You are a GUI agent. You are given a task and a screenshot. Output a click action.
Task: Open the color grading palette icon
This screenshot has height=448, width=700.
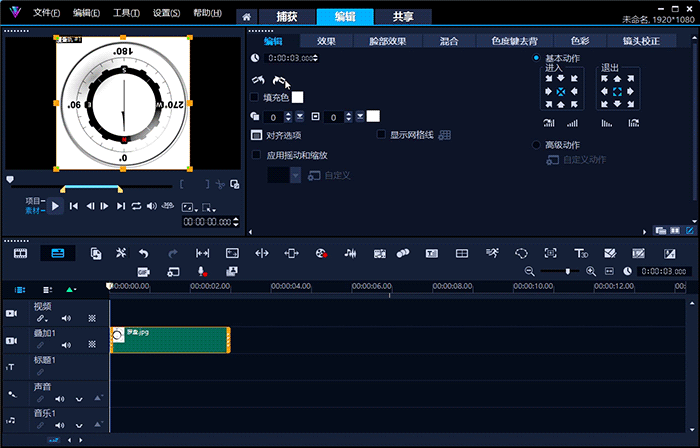[x=321, y=253]
